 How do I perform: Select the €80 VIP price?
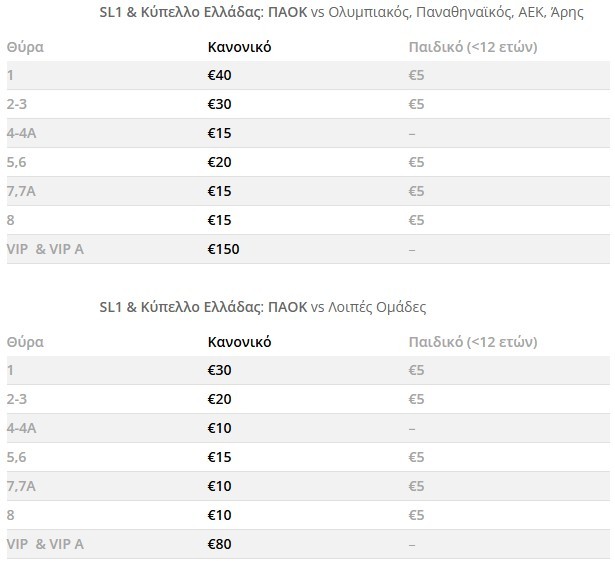pos(219,544)
